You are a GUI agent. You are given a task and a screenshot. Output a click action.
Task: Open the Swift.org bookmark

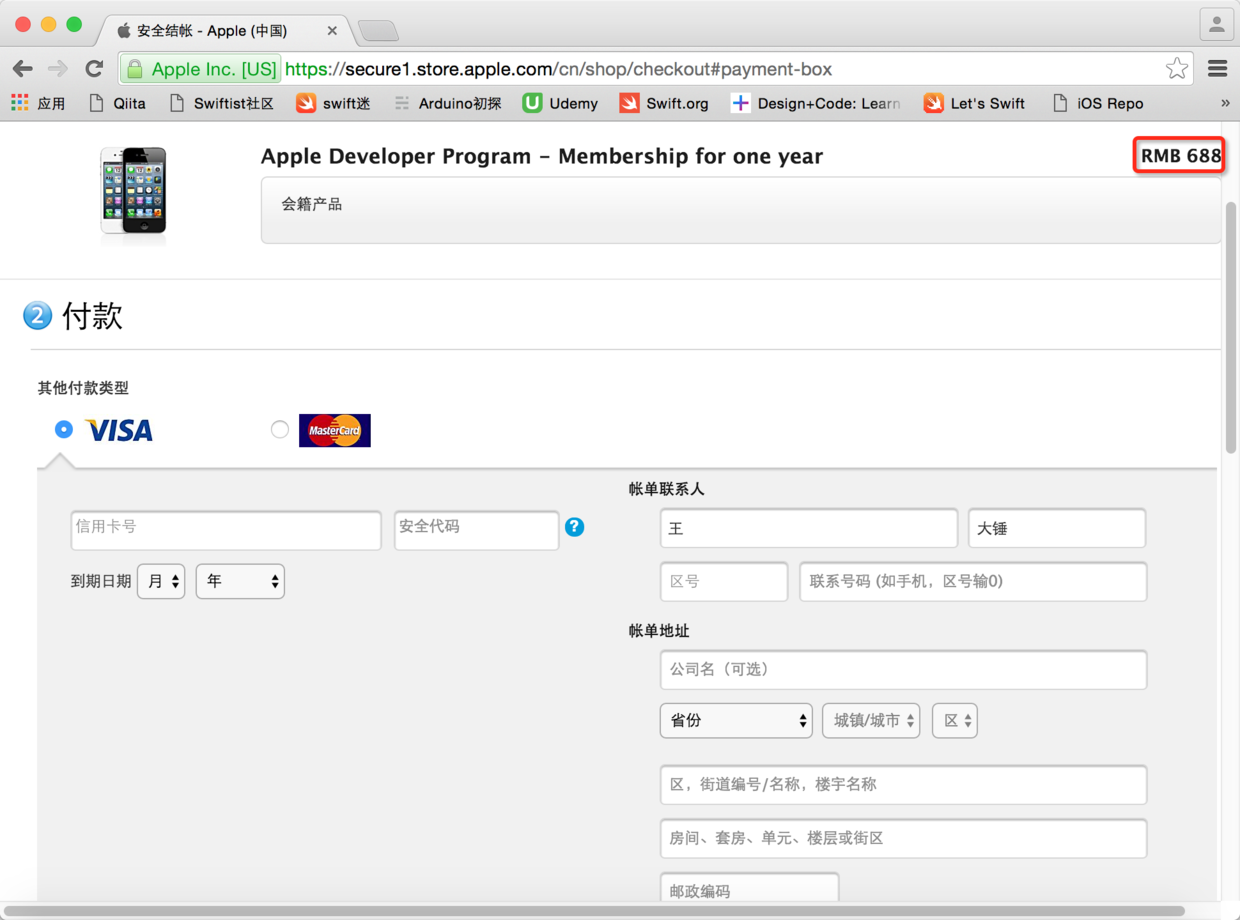tap(664, 103)
